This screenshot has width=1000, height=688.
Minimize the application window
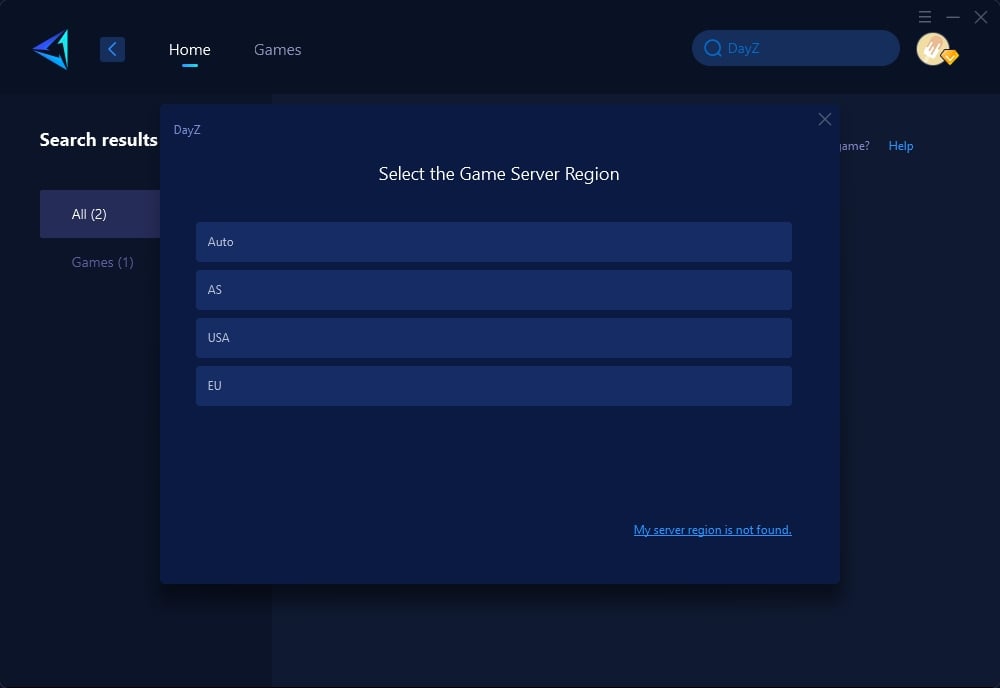[x=953, y=17]
